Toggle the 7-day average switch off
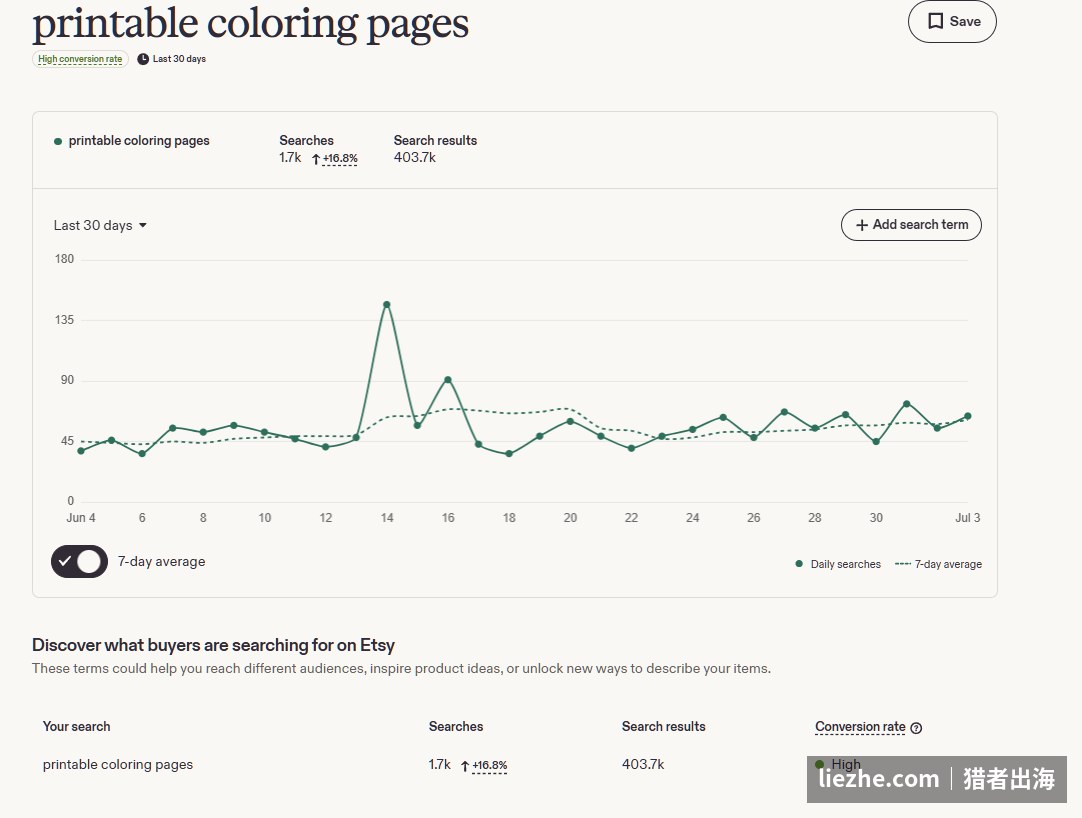 (79, 561)
